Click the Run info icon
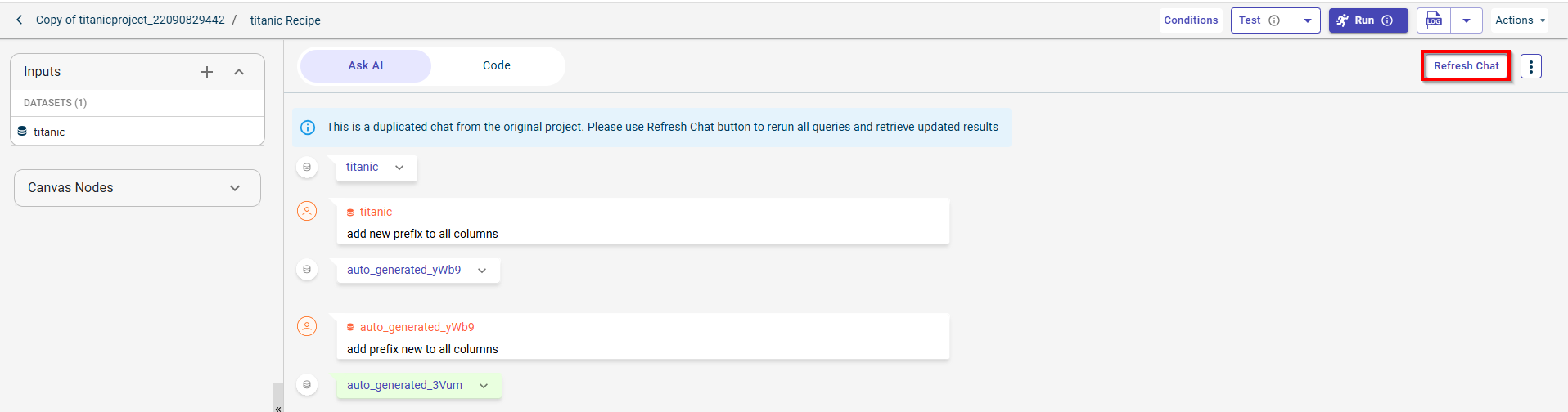This screenshot has height=412, width=1568. point(1387,20)
